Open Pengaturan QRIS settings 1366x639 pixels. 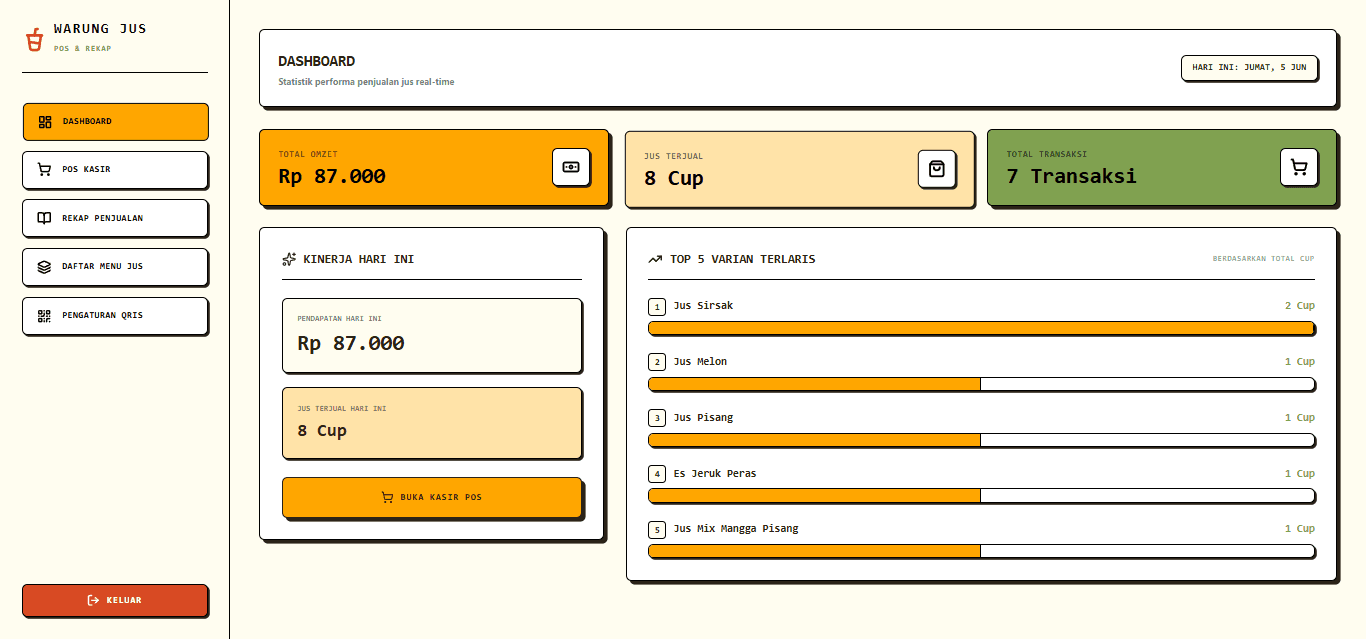click(115, 316)
